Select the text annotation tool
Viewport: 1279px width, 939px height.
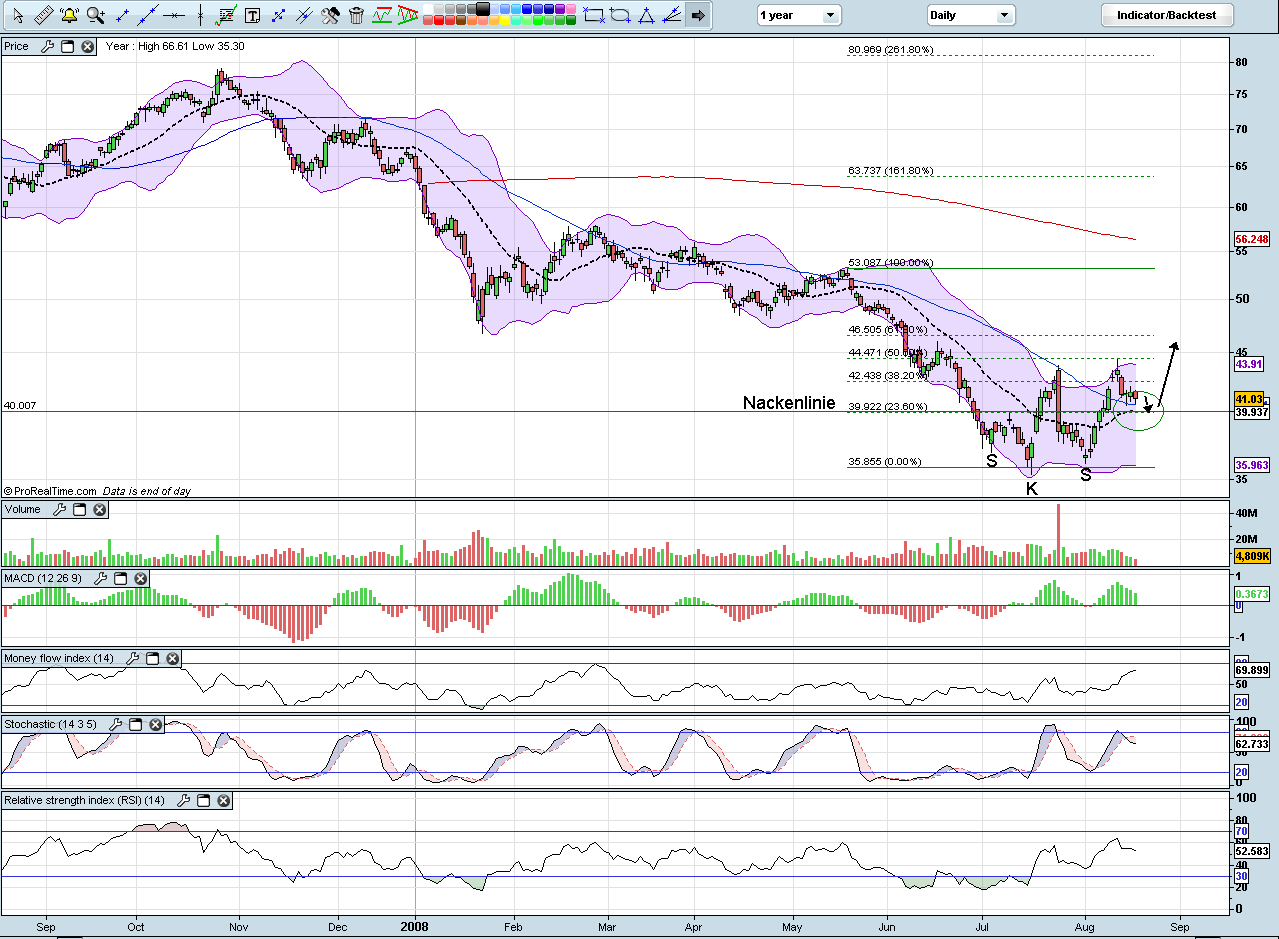click(252, 15)
